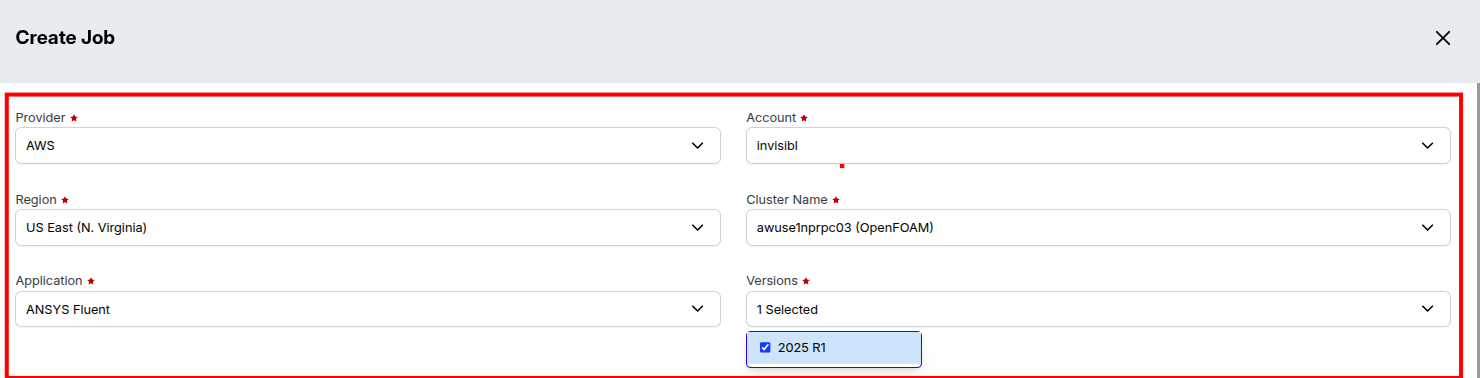Click the Account field label

click(x=771, y=118)
